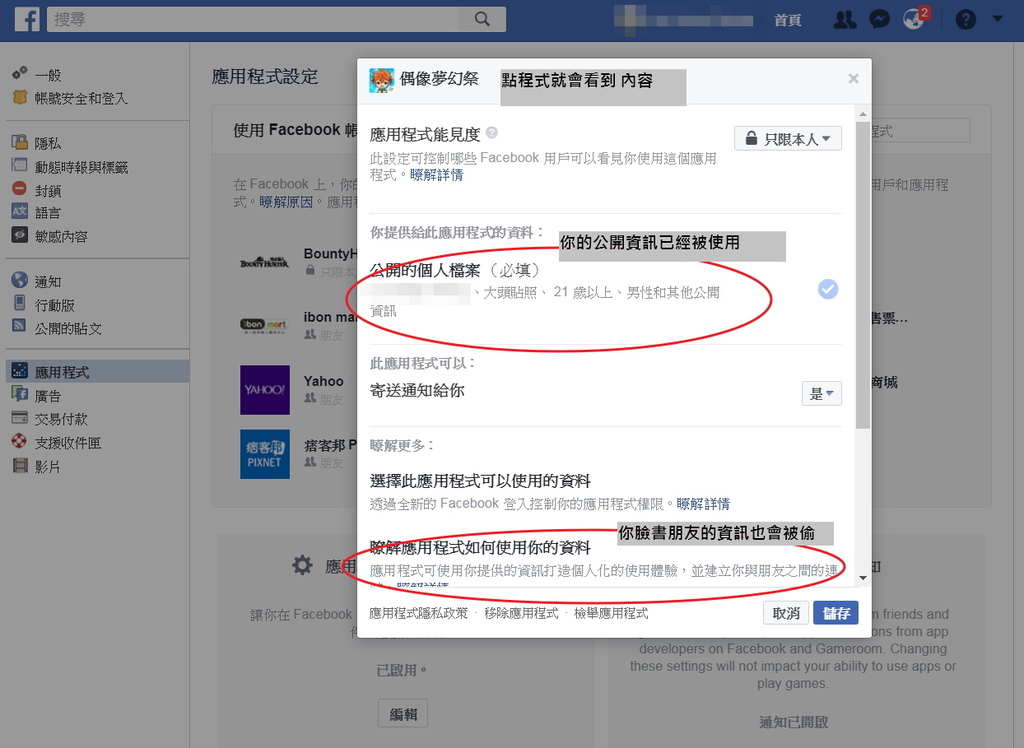Go to 首頁 in the top bar
Screen dimensions: 1024x748
788,20
